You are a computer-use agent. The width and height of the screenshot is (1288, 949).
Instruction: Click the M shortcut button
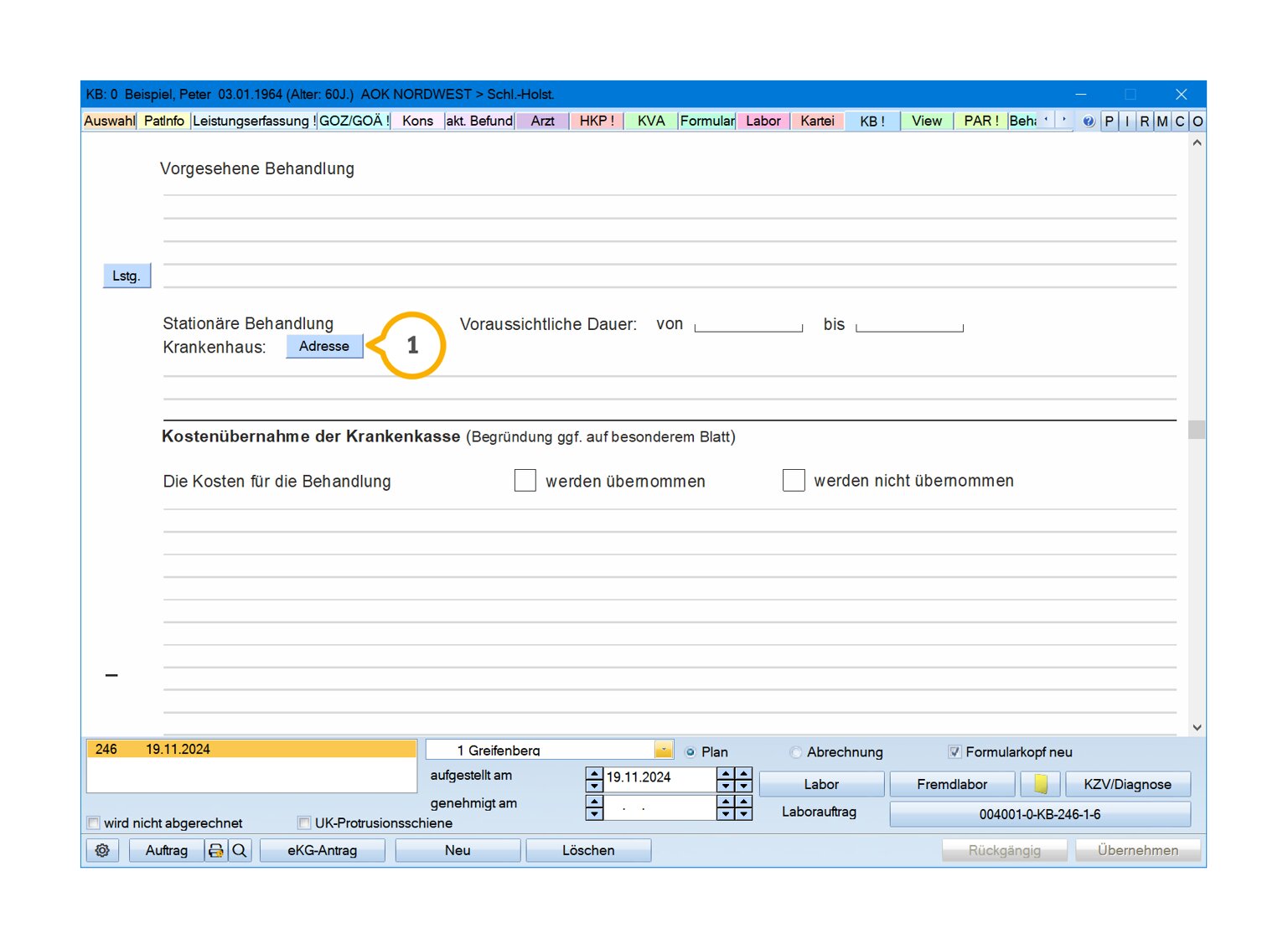pos(1162,121)
